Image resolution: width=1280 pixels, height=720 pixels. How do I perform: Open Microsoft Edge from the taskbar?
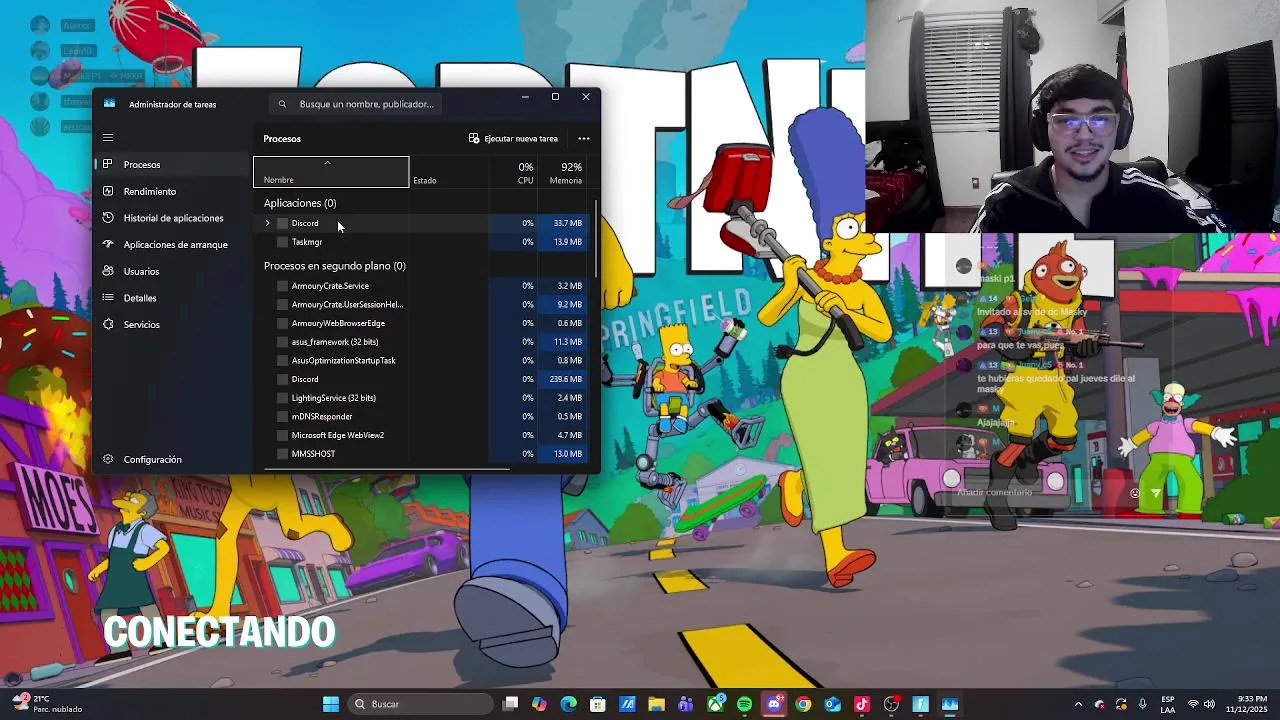tap(569, 704)
